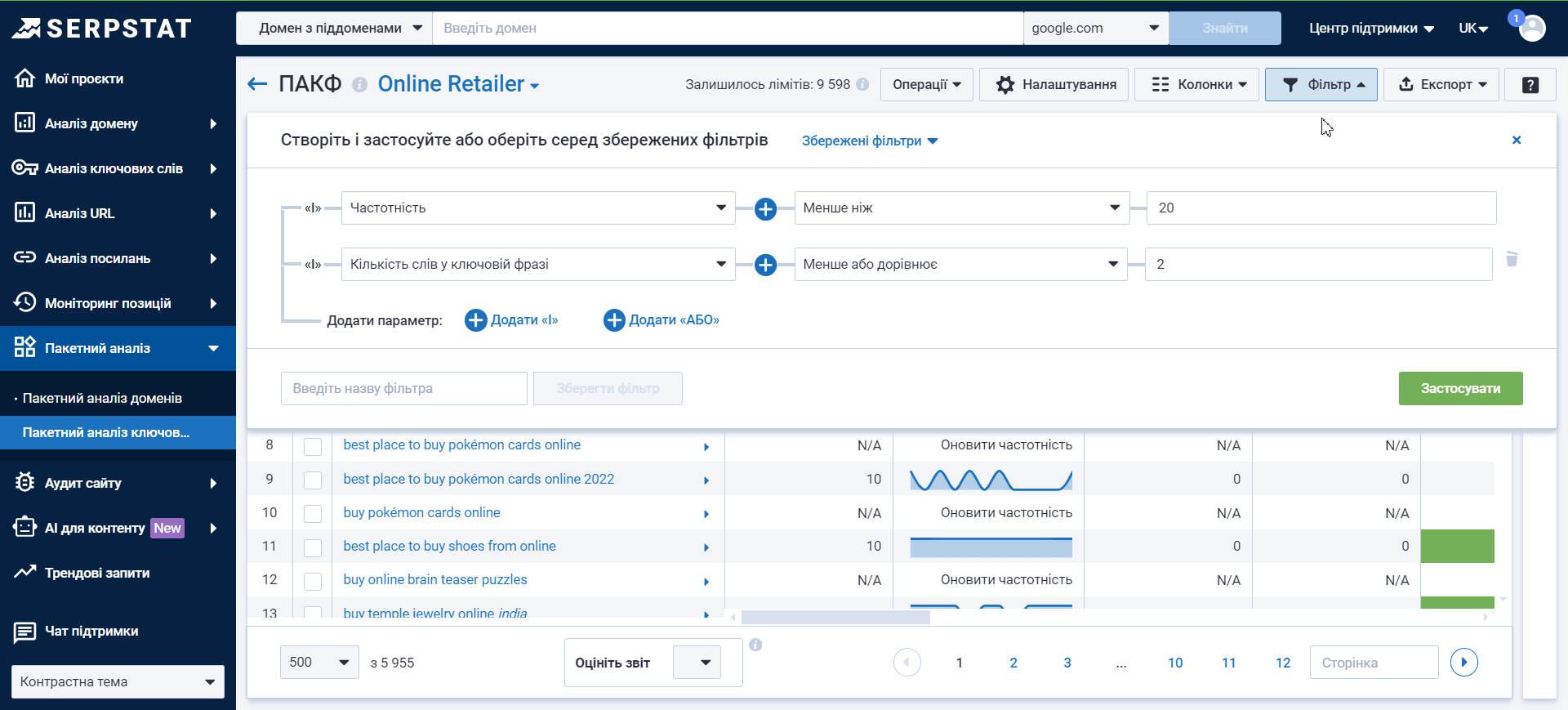Check the box for row 8
This screenshot has width=1568, height=710.
point(313,446)
